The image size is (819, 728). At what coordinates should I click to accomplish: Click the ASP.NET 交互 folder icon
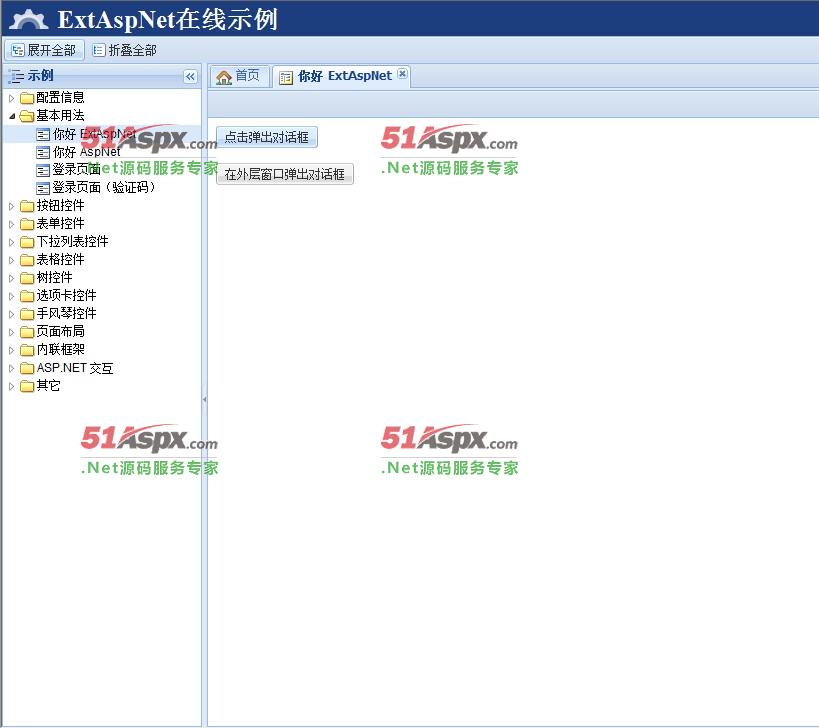[27, 369]
